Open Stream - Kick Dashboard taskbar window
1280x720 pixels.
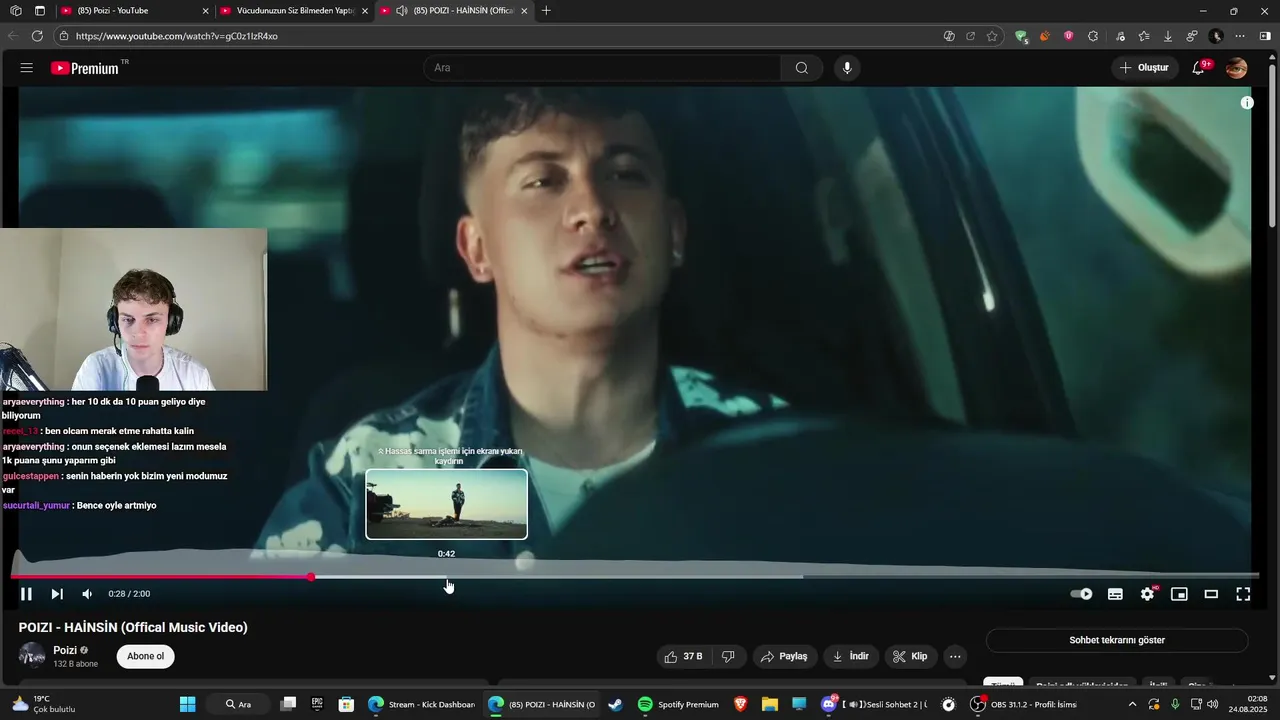(x=421, y=704)
